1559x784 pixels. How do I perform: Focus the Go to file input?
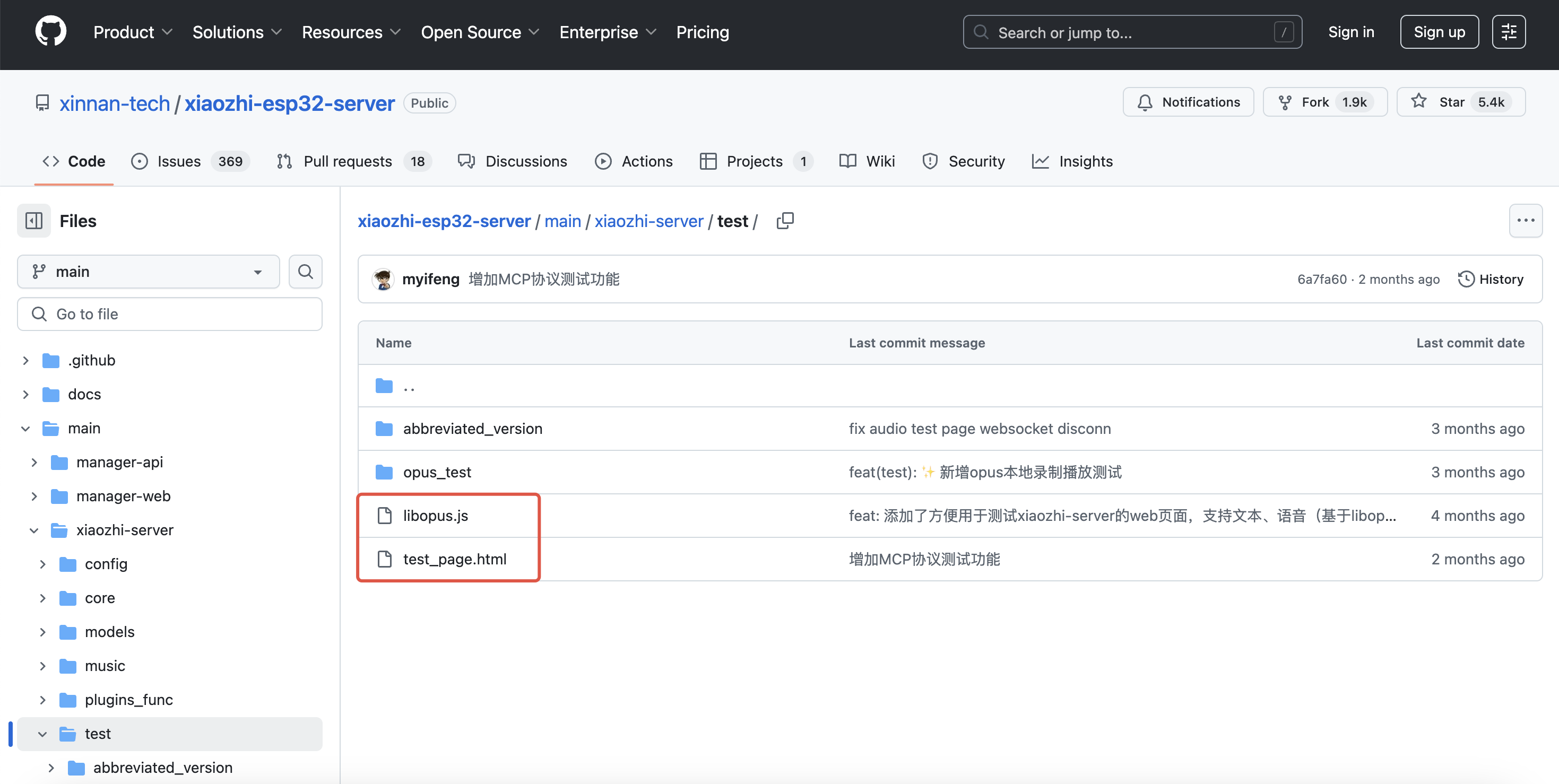coord(169,314)
